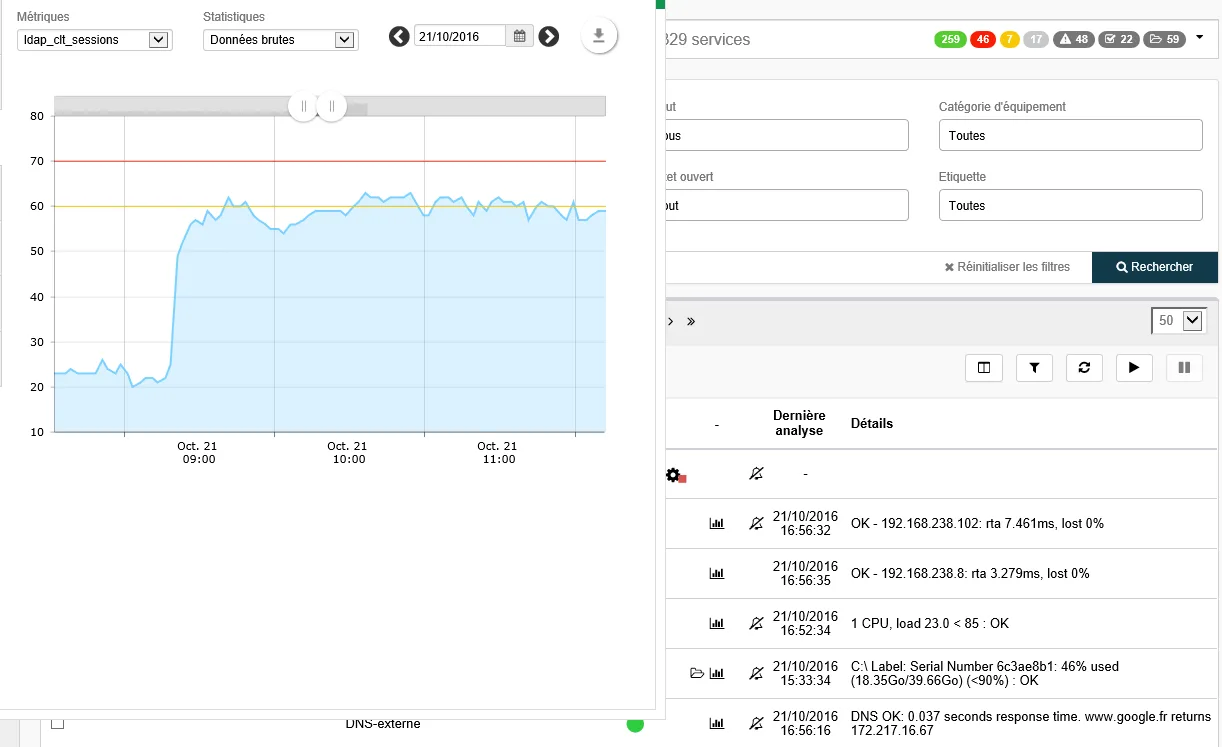Open the column display options button

984,368
